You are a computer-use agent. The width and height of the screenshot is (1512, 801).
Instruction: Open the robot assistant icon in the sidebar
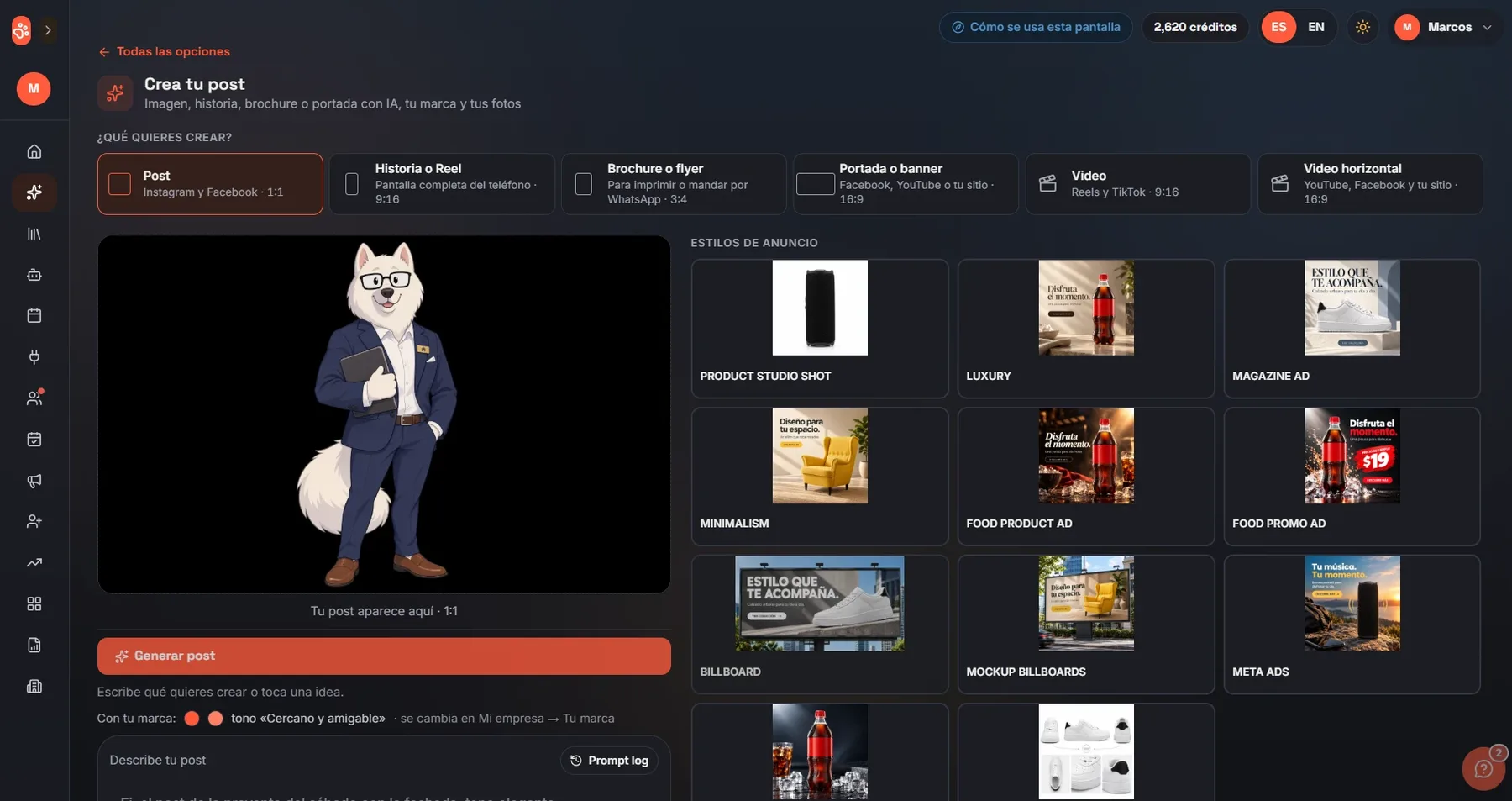[x=34, y=275]
